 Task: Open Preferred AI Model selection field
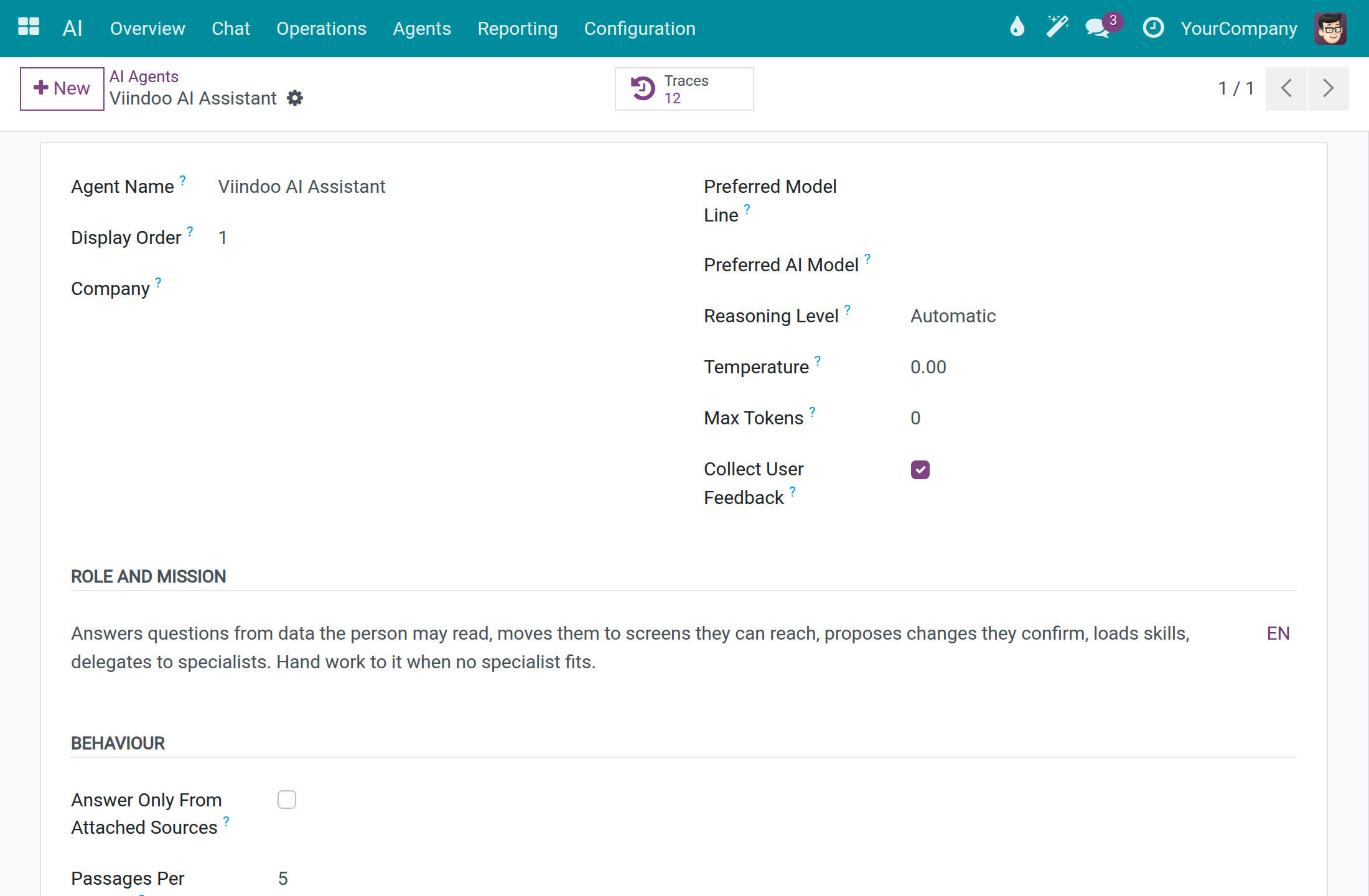pos(1103,265)
